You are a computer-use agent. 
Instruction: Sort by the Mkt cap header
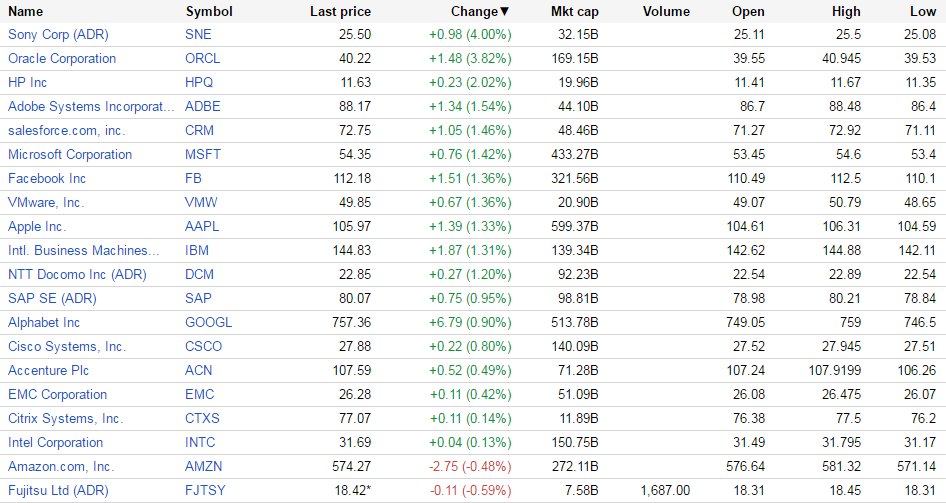pyautogui.click(x=574, y=12)
